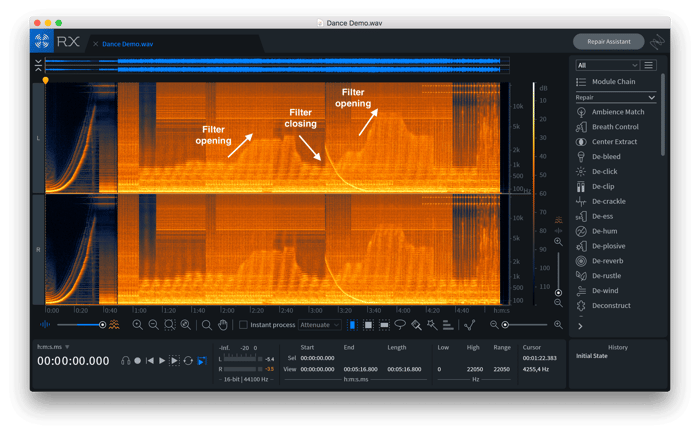
Task: Select the brush selection tool
Action: pyautogui.click(x=416, y=325)
